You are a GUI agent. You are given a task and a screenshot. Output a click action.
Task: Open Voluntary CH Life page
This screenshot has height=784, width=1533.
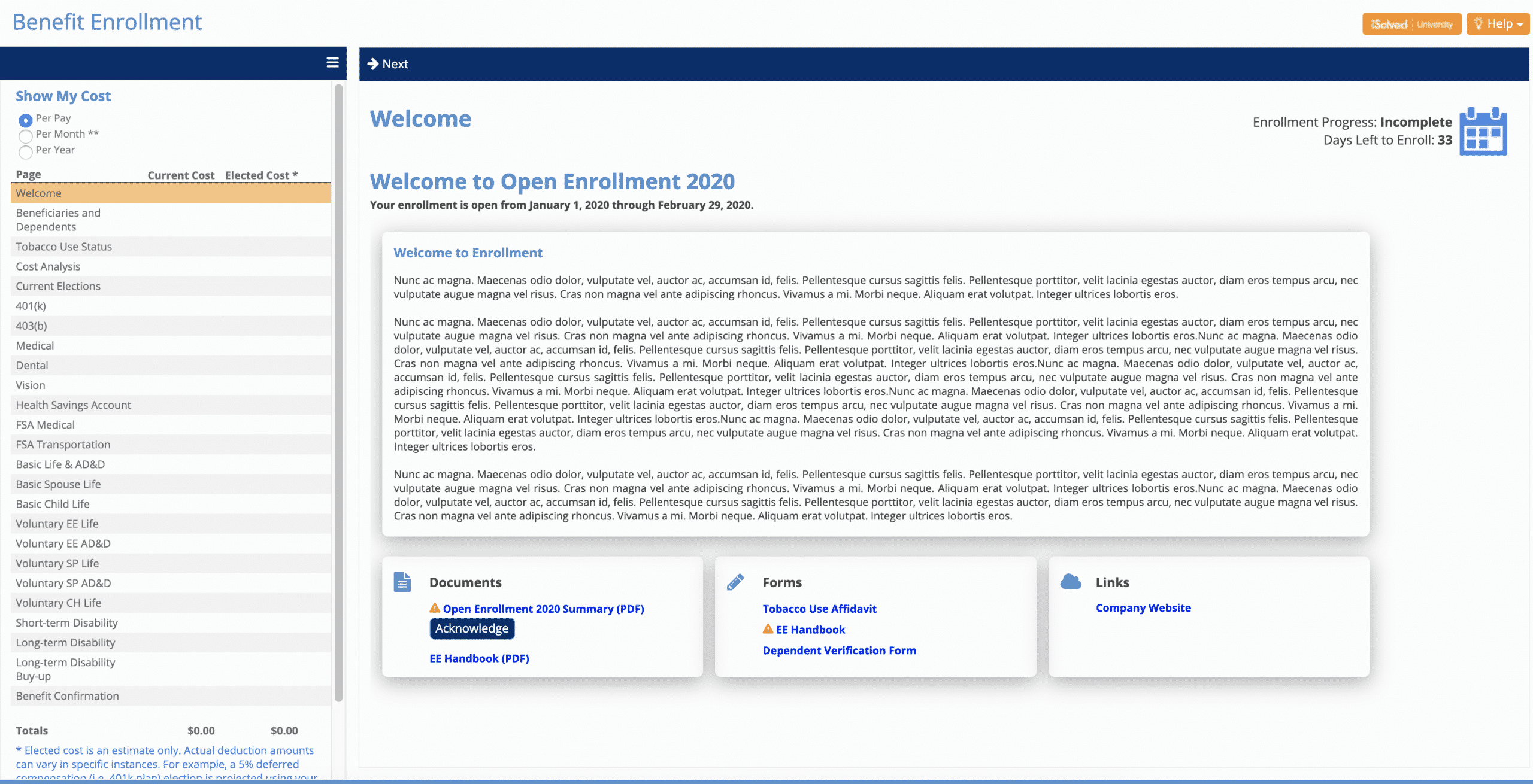[x=171, y=602]
